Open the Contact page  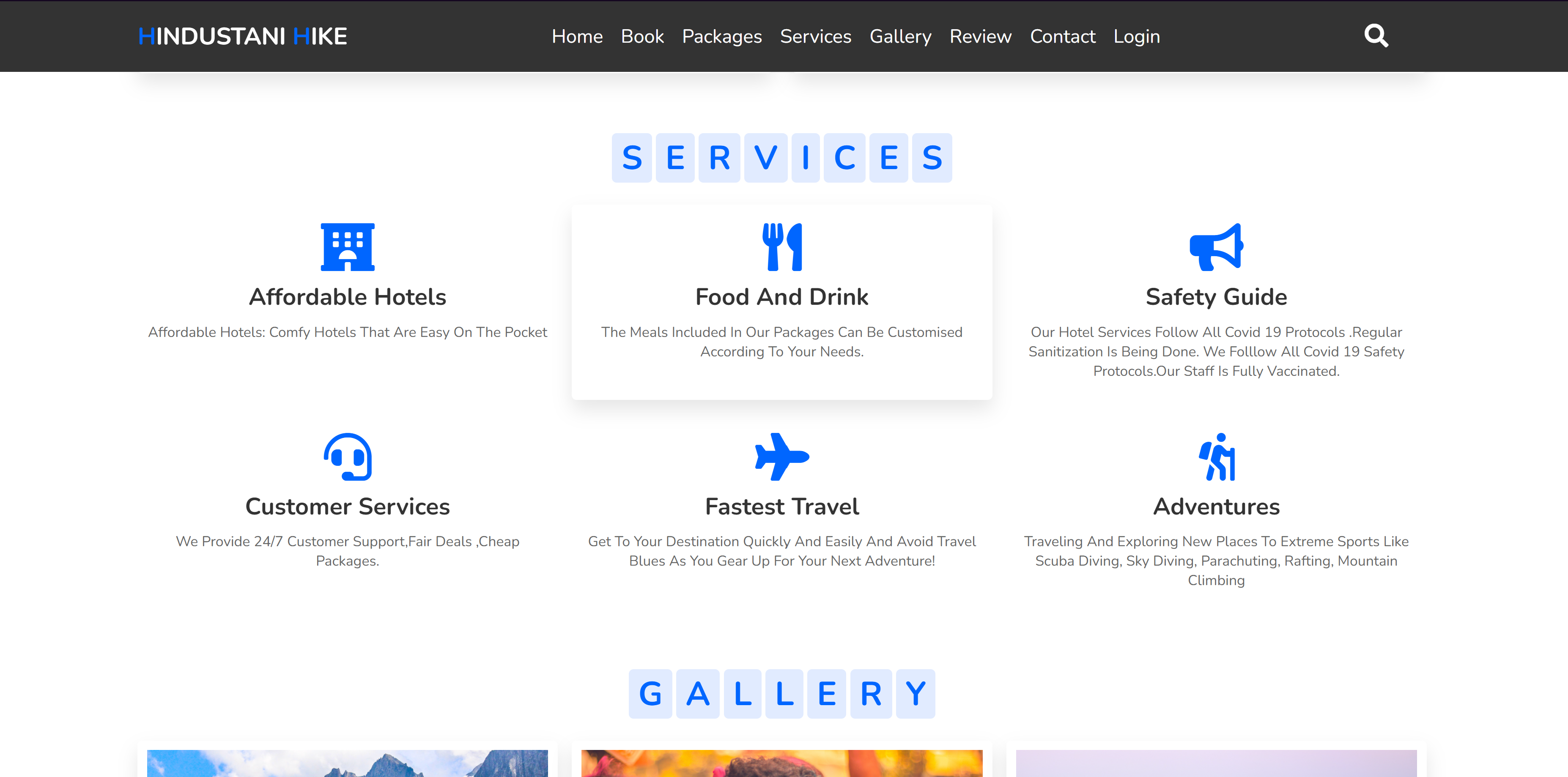(1063, 36)
